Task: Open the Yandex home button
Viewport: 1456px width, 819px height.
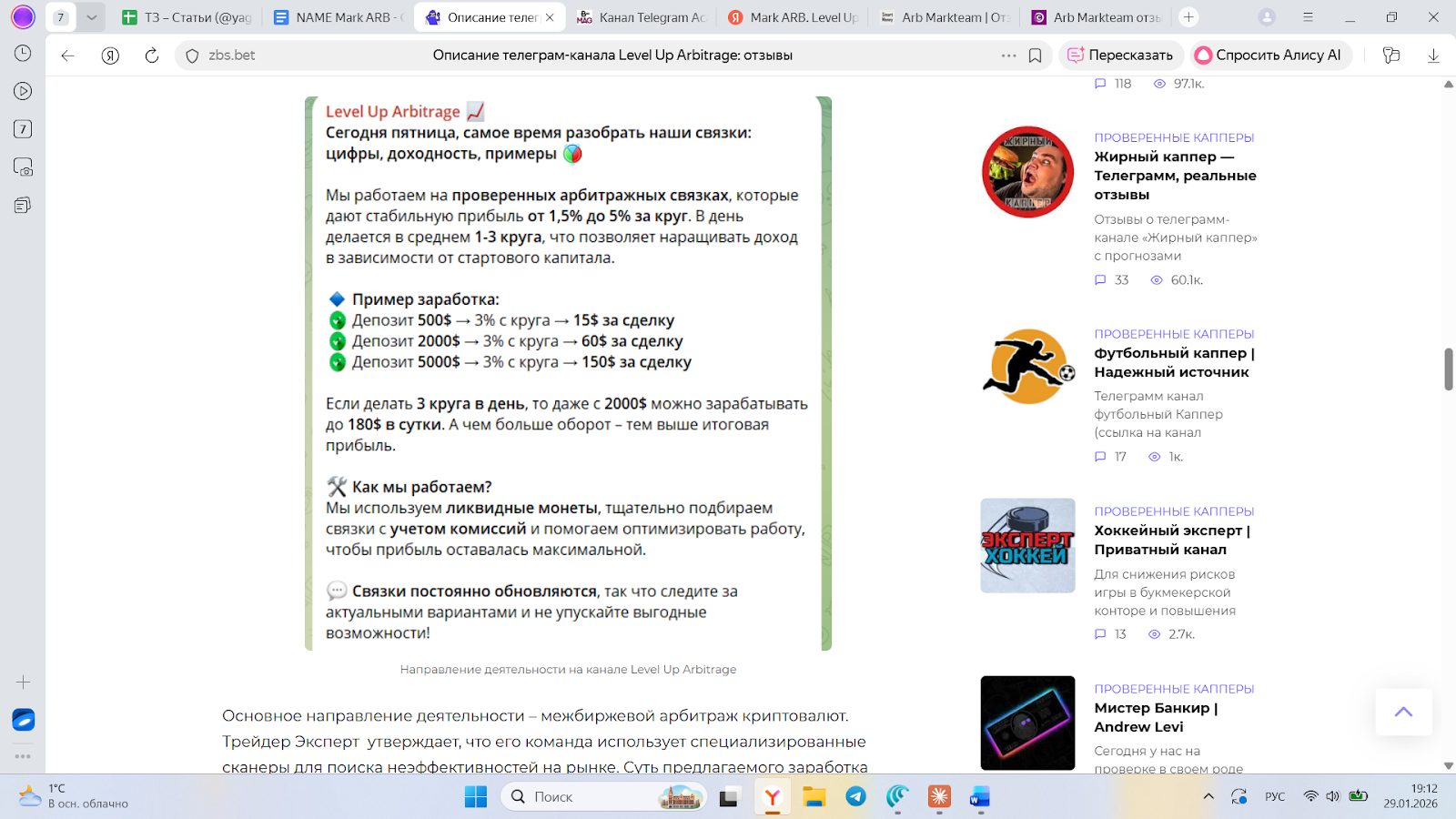Action: (110, 56)
